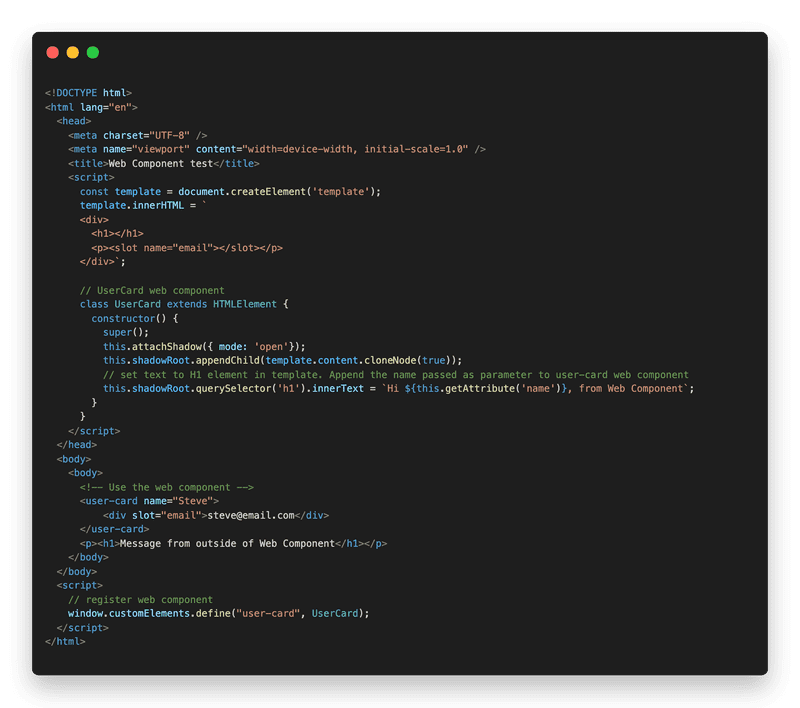Click the "window.customElements.define" line
This screenshot has height=708, width=800.
tap(218, 613)
